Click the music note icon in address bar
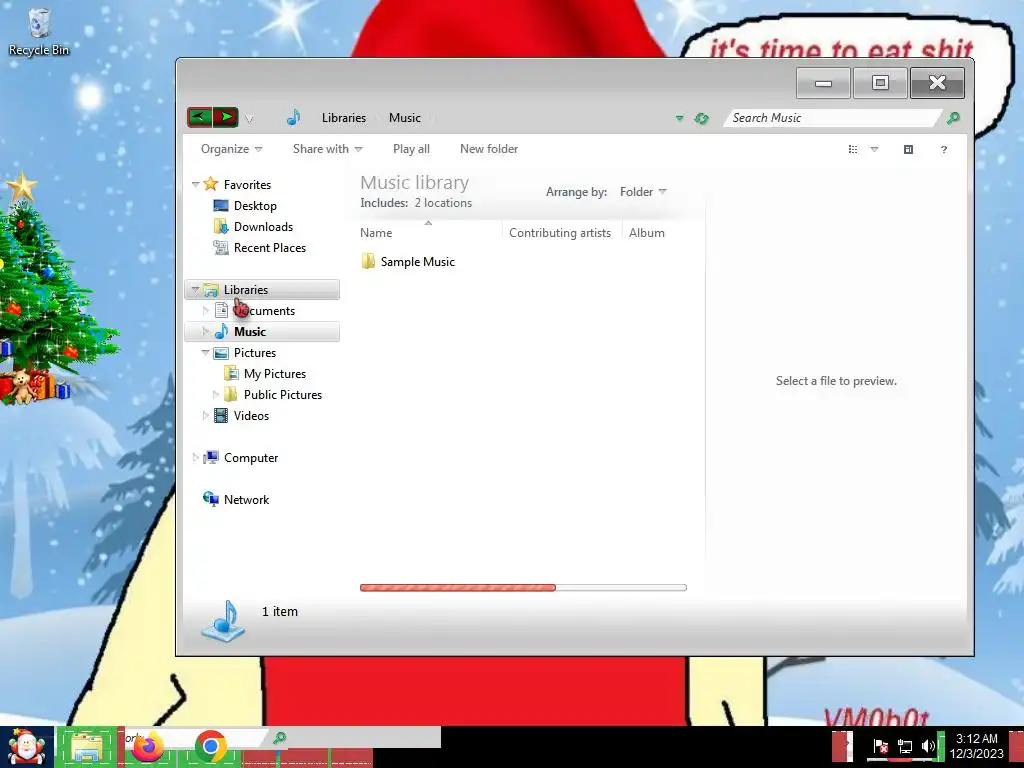The image size is (1024, 768). click(293, 118)
